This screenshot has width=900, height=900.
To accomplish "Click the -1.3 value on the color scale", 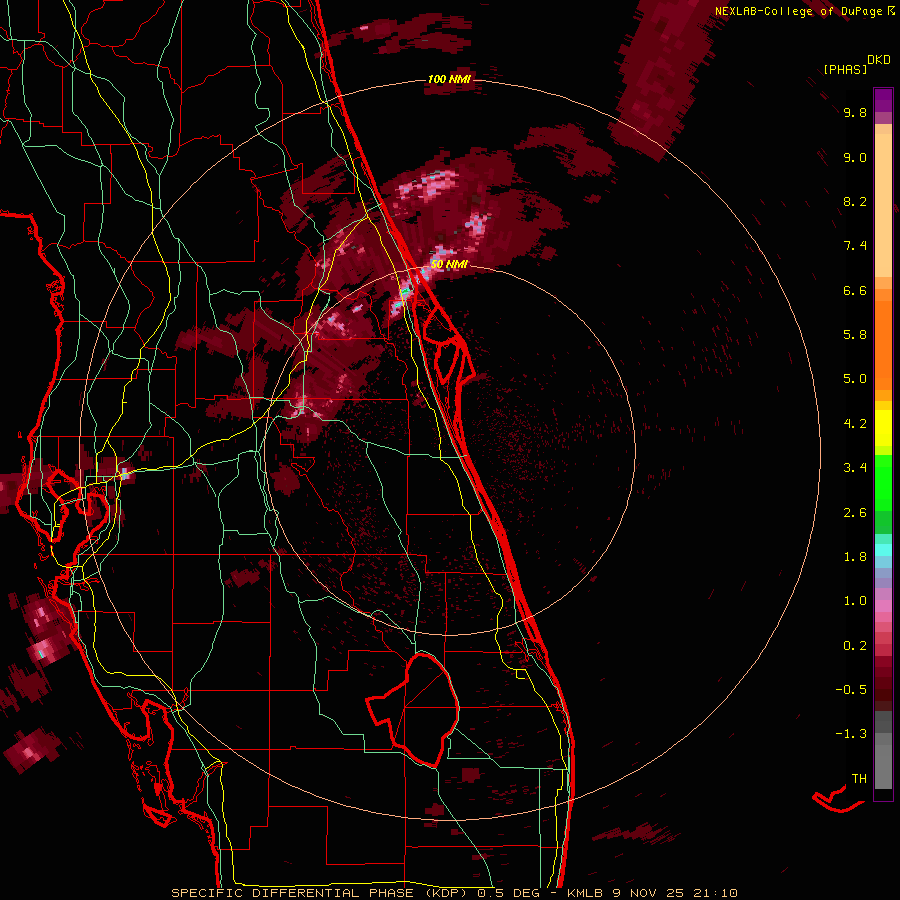I will 851,734.
